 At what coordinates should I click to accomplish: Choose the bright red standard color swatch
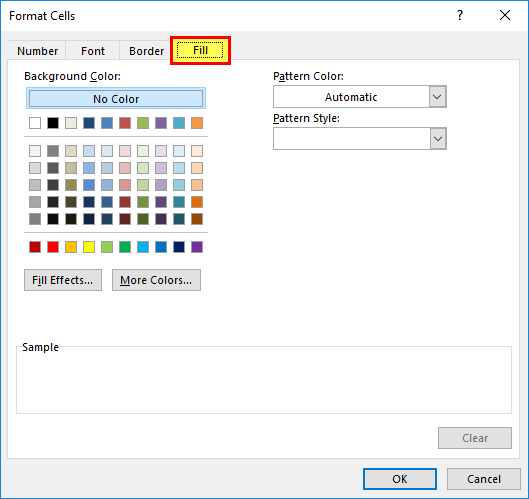pos(53,247)
